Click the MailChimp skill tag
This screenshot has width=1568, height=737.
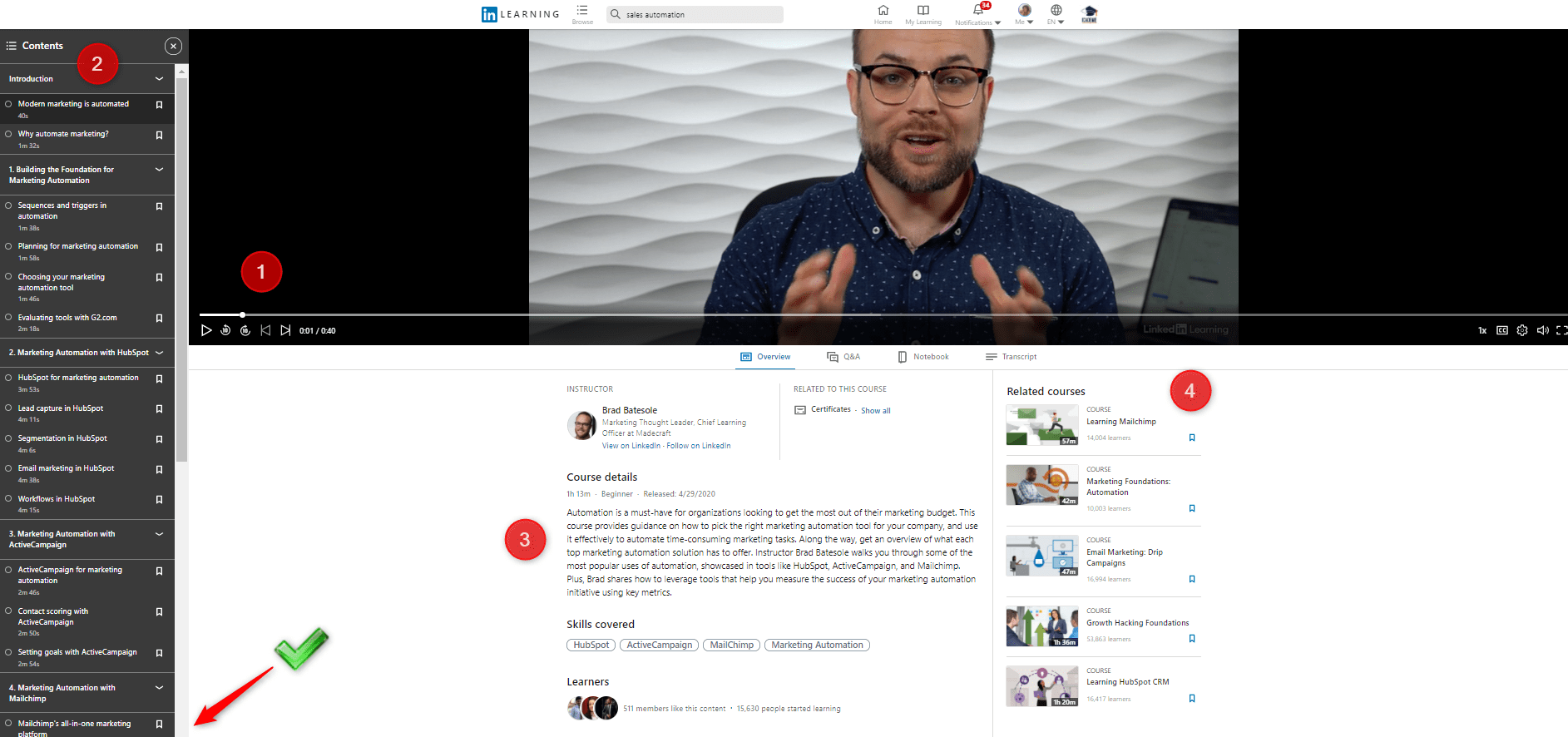click(731, 645)
